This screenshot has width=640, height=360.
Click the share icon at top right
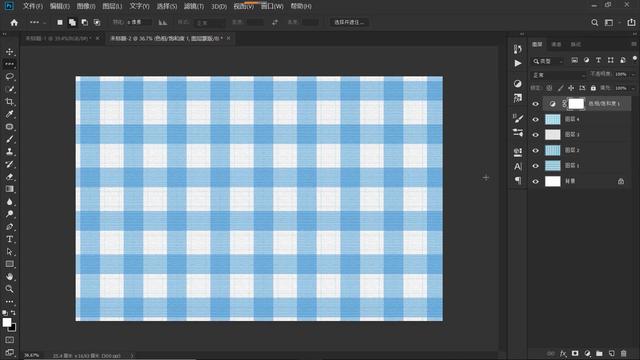coord(631,22)
